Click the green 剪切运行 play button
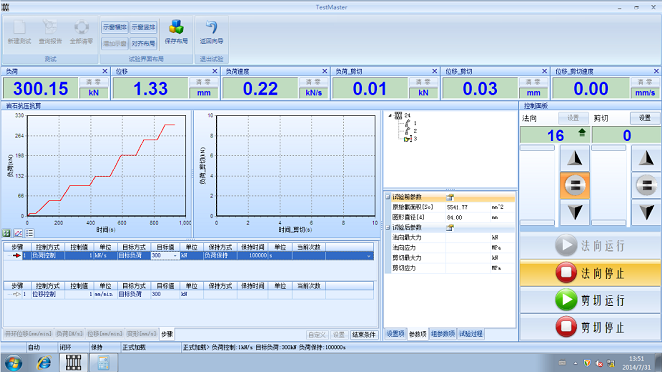This screenshot has height=372, width=662. tap(566, 300)
